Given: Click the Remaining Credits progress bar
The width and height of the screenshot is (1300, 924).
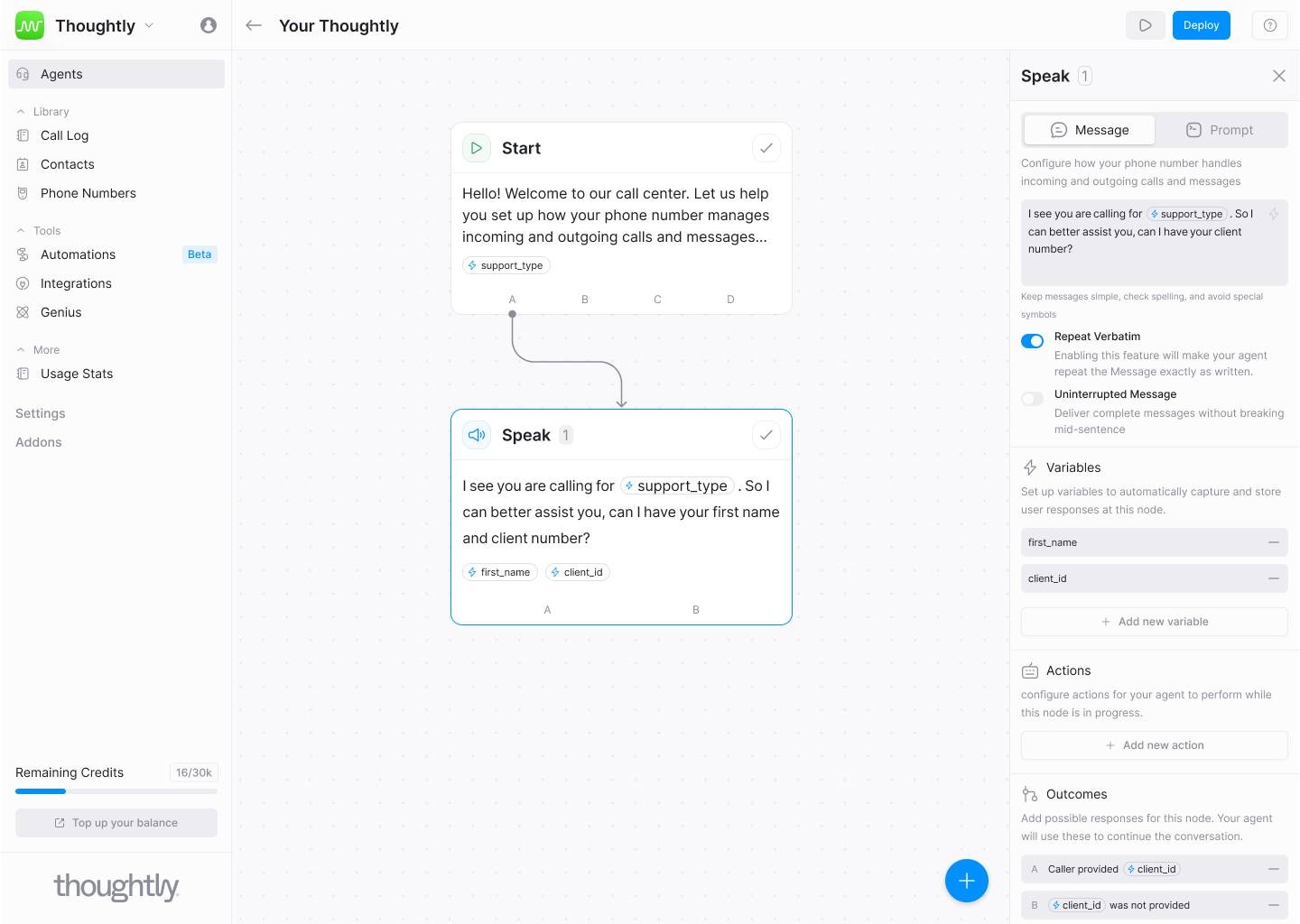Looking at the screenshot, I should (x=116, y=791).
